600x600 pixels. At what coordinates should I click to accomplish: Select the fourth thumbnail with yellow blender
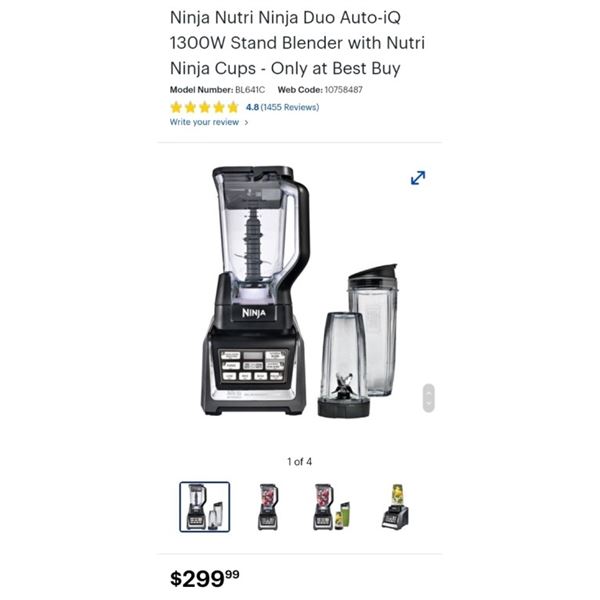coord(395,507)
